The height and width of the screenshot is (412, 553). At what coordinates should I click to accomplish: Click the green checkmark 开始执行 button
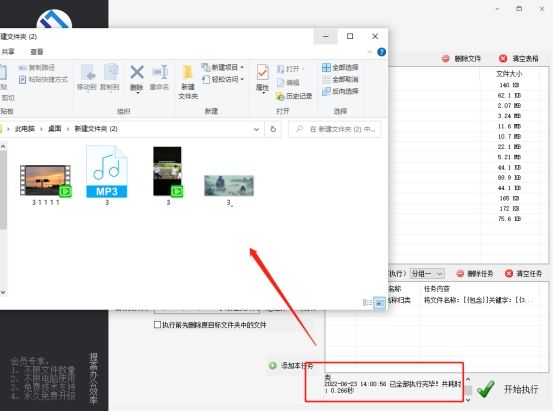pos(486,389)
